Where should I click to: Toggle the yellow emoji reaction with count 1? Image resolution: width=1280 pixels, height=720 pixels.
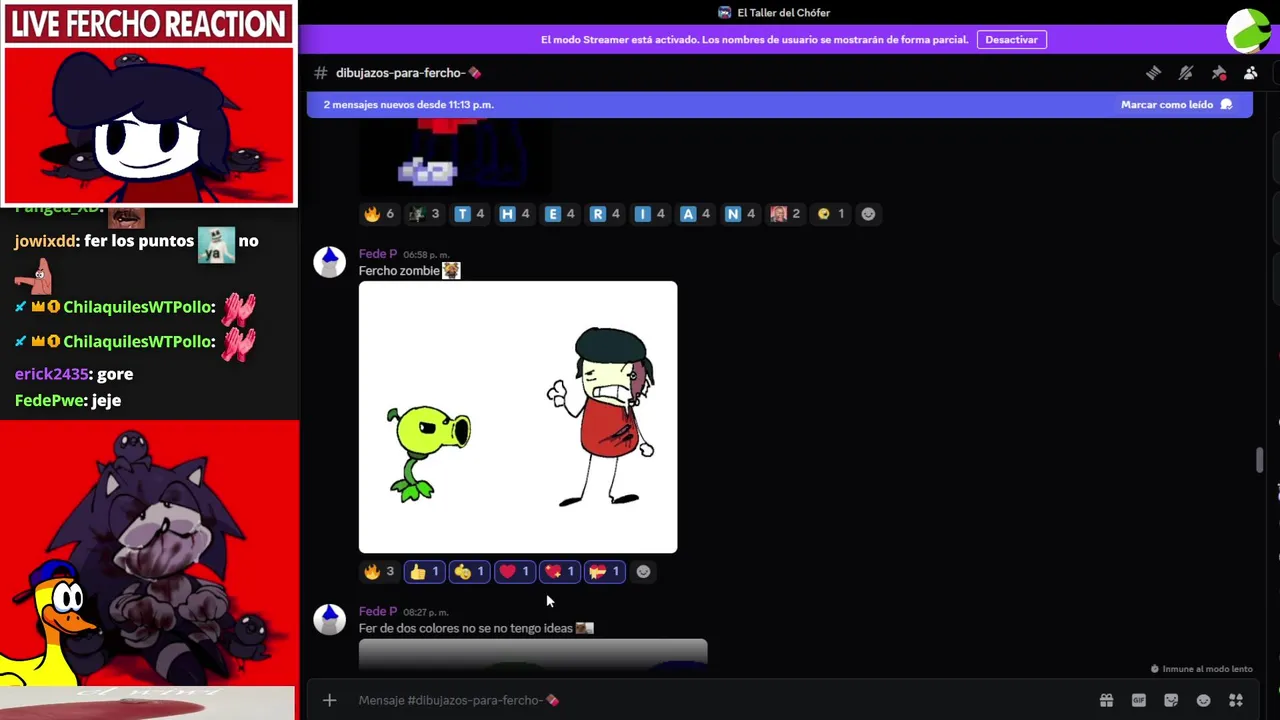(x=830, y=214)
